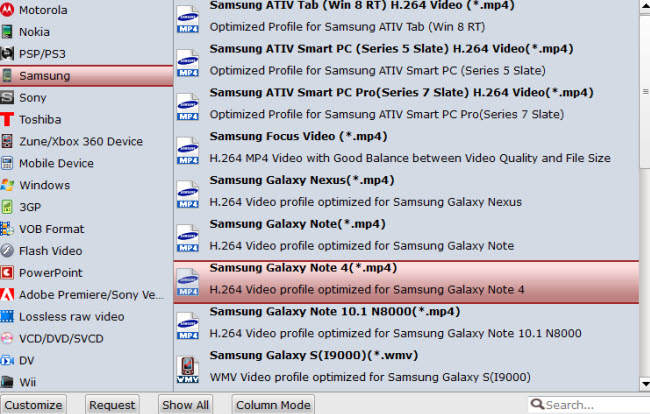Screen dimensions: 650x414
Task: Select Samsung Focus Video (*.mp4)
Action: (406, 147)
